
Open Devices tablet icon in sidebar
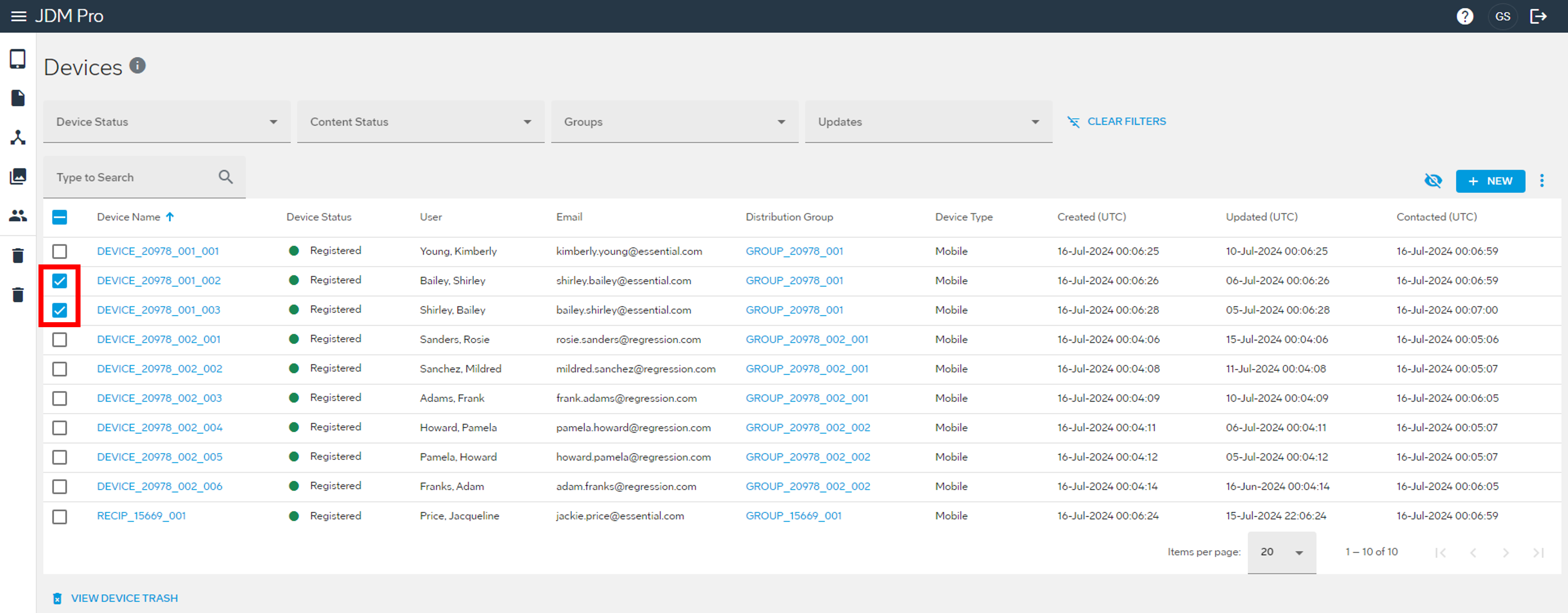(18, 59)
